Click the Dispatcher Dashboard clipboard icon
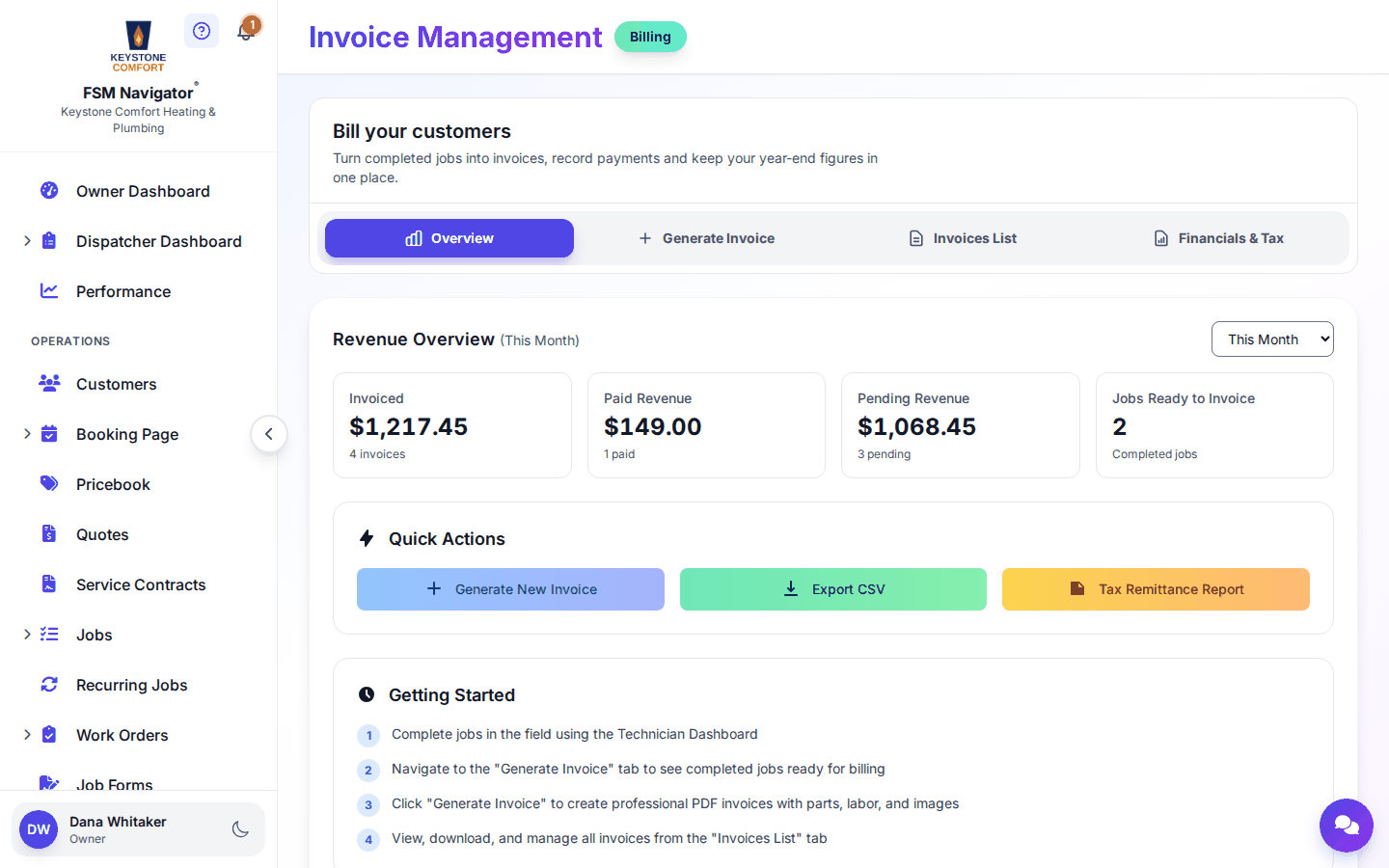Screen dimensions: 1389x868 (x=49, y=240)
